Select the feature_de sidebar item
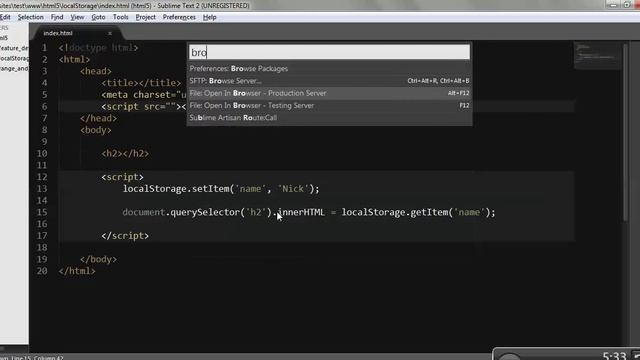Viewport: 640px width, 360px height. click(x=14, y=48)
